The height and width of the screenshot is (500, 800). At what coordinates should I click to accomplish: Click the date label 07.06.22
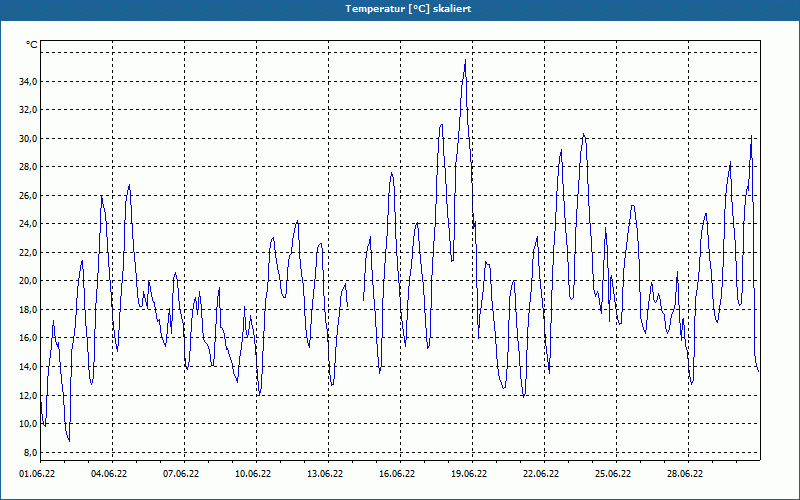[181, 473]
